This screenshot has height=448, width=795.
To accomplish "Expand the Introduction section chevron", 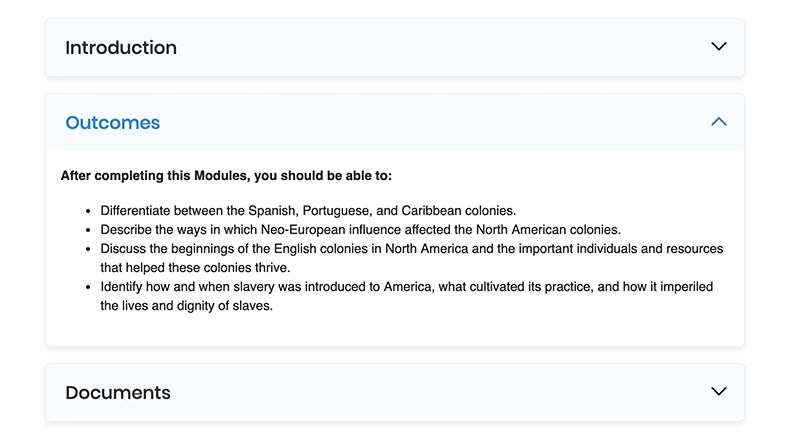I will coord(718,46).
